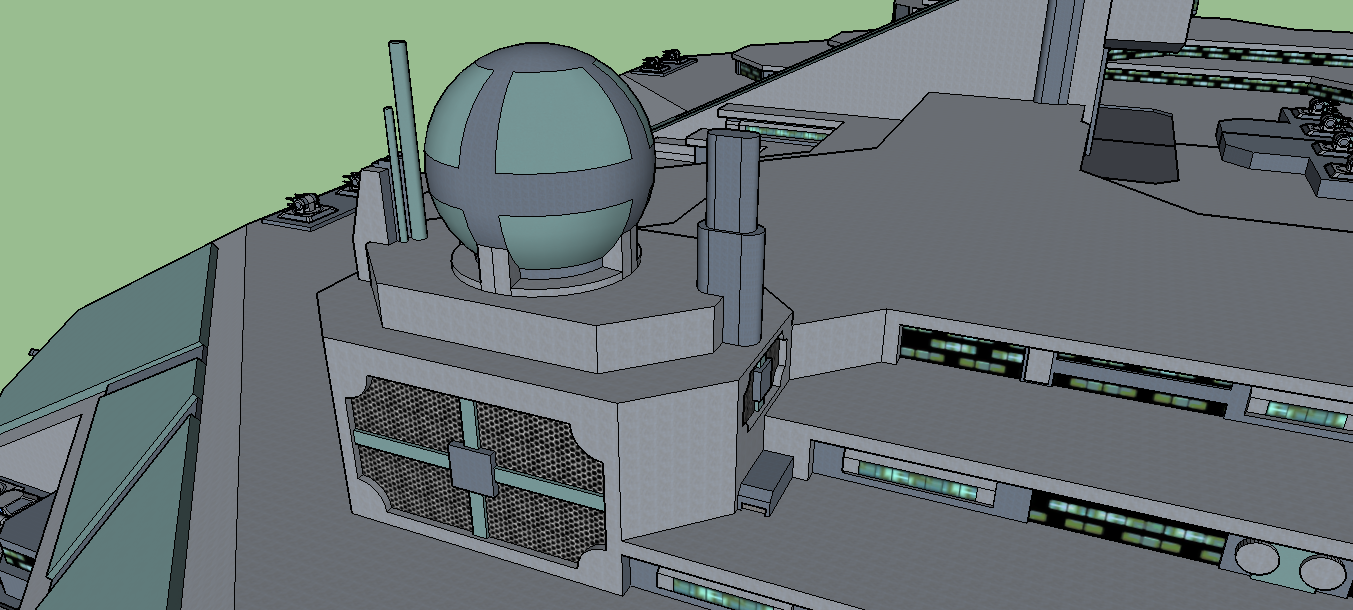Select the rightmost circular hatch at bottom right
This screenshot has height=610, width=1353.
[1322, 571]
